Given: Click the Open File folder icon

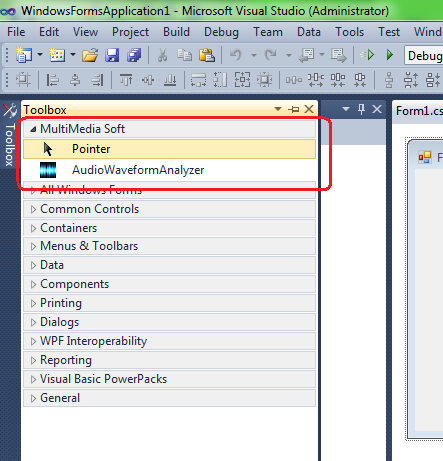Looking at the screenshot, I should [90, 55].
